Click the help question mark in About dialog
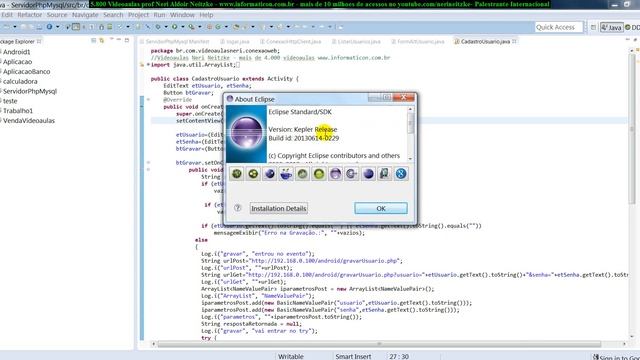Screen dimensions: 640x360 click(238, 208)
